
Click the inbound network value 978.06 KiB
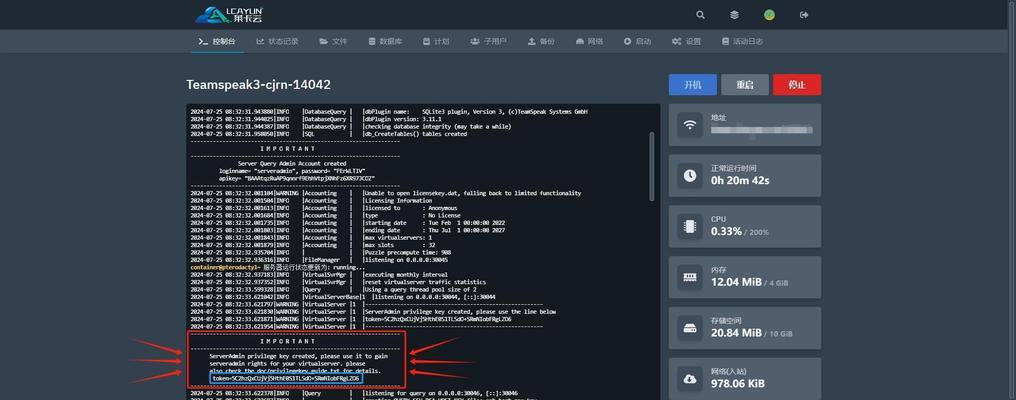click(737, 384)
